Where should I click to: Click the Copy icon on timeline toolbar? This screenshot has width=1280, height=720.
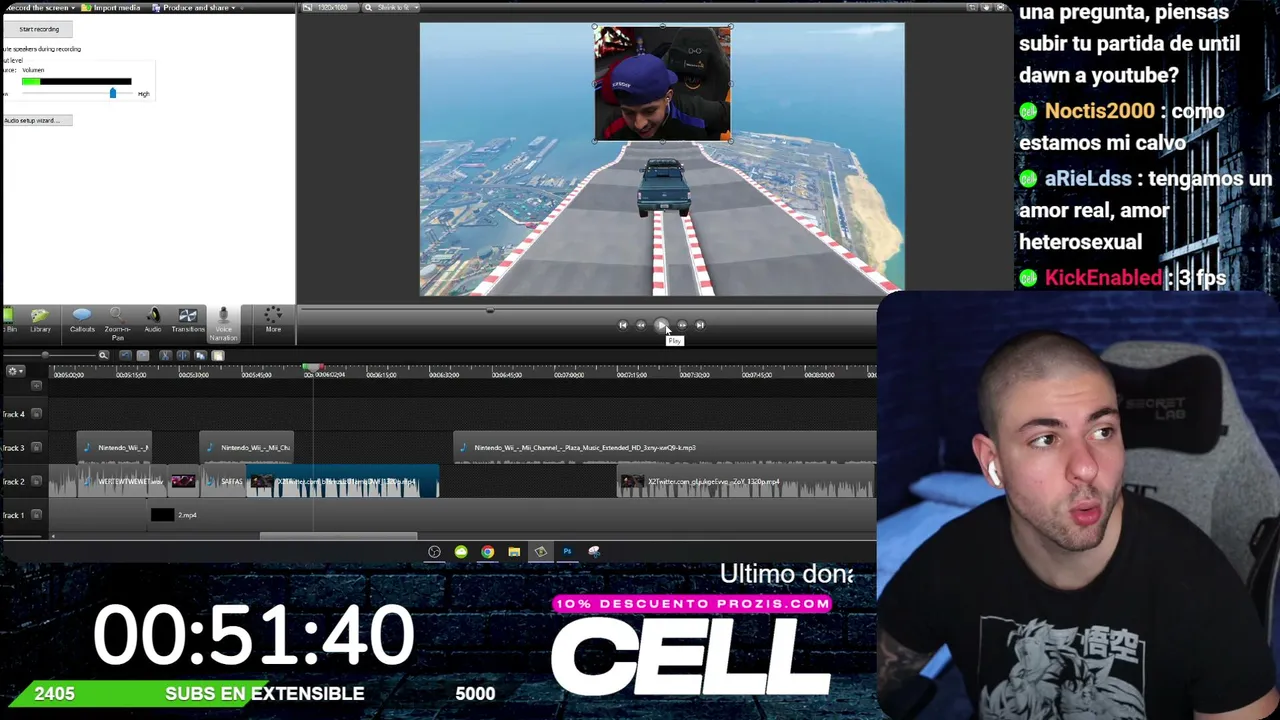[200, 355]
